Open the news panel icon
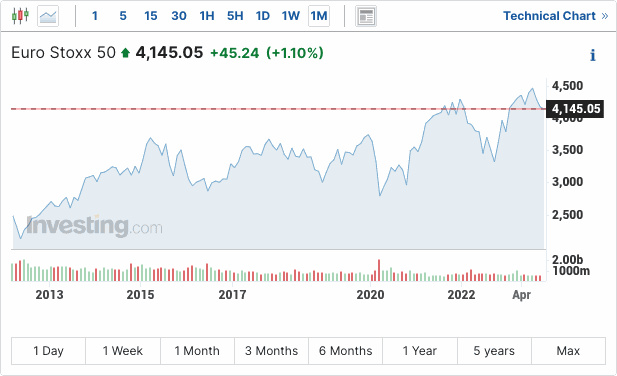617x376 pixels. tap(366, 16)
